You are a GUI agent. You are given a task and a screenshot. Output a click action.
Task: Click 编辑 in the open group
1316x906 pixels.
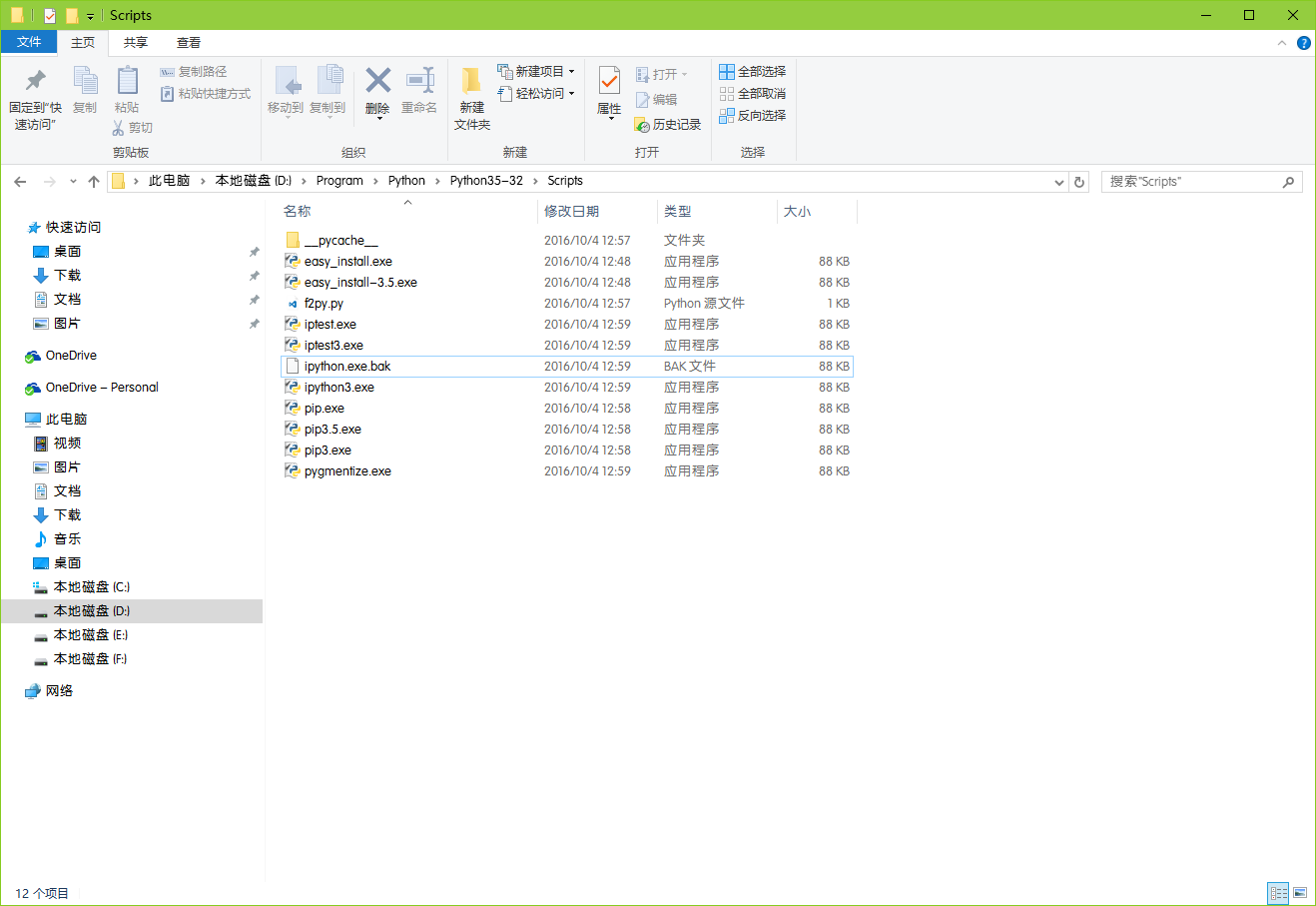coord(656,100)
